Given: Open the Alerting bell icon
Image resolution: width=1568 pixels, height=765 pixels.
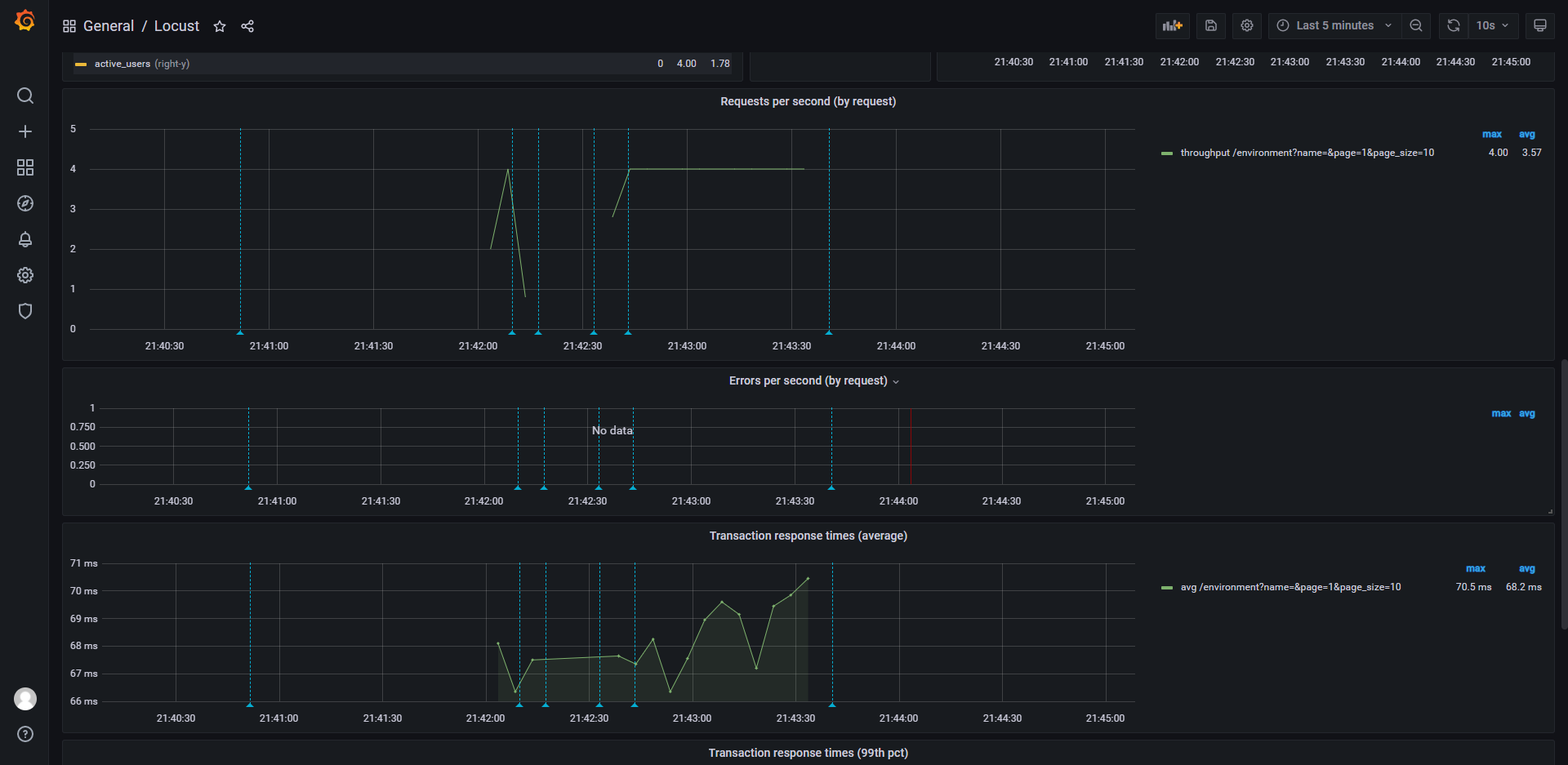Looking at the screenshot, I should click(25, 239).
